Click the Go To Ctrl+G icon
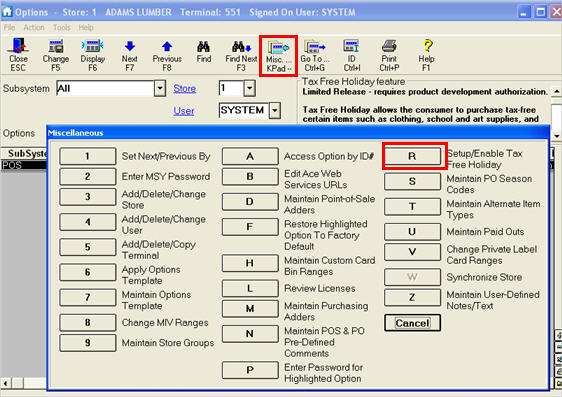The width and height of the screenshot is (562, 397). click(315, 55)
